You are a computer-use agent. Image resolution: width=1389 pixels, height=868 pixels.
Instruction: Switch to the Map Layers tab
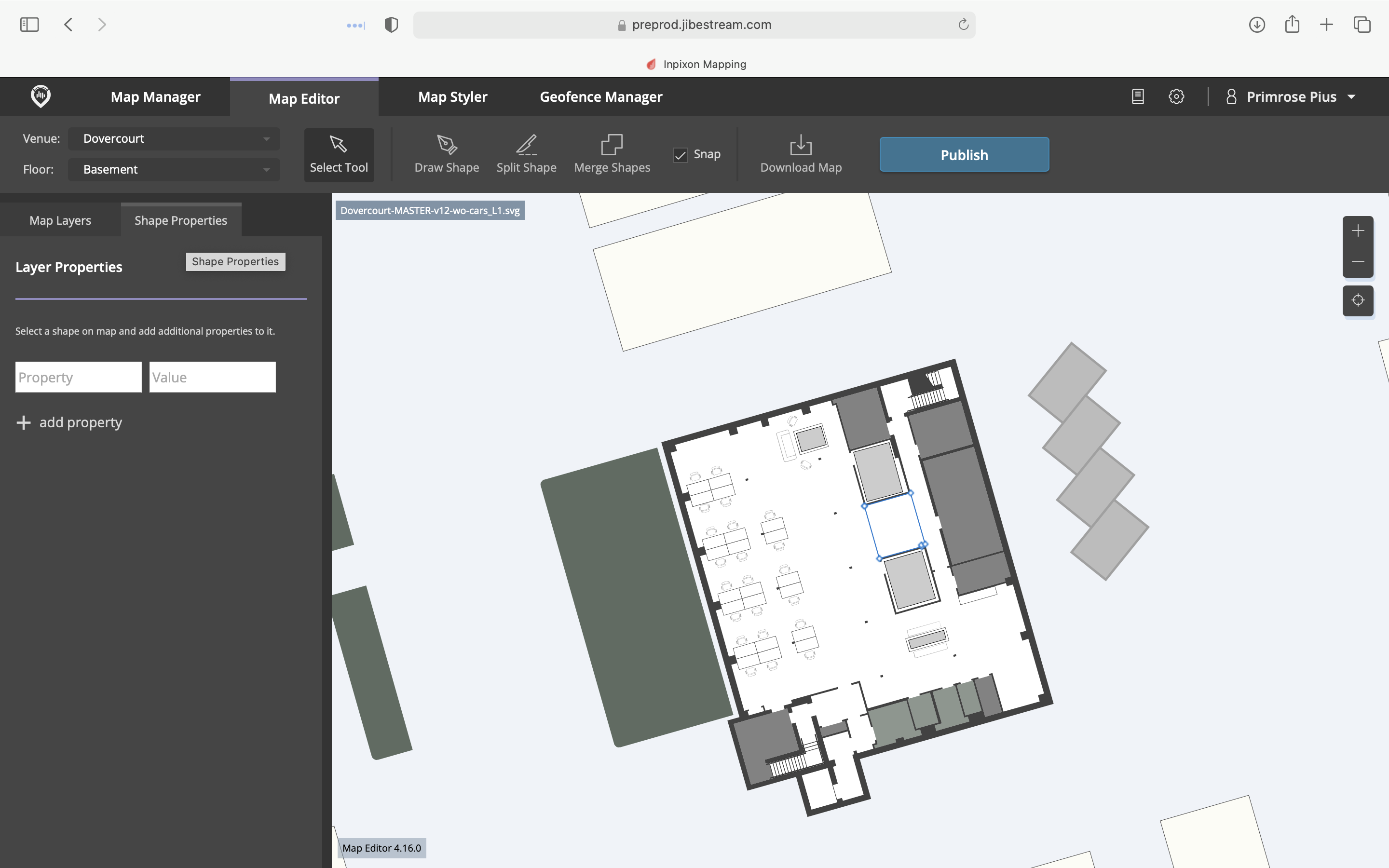tap(60, 220)
